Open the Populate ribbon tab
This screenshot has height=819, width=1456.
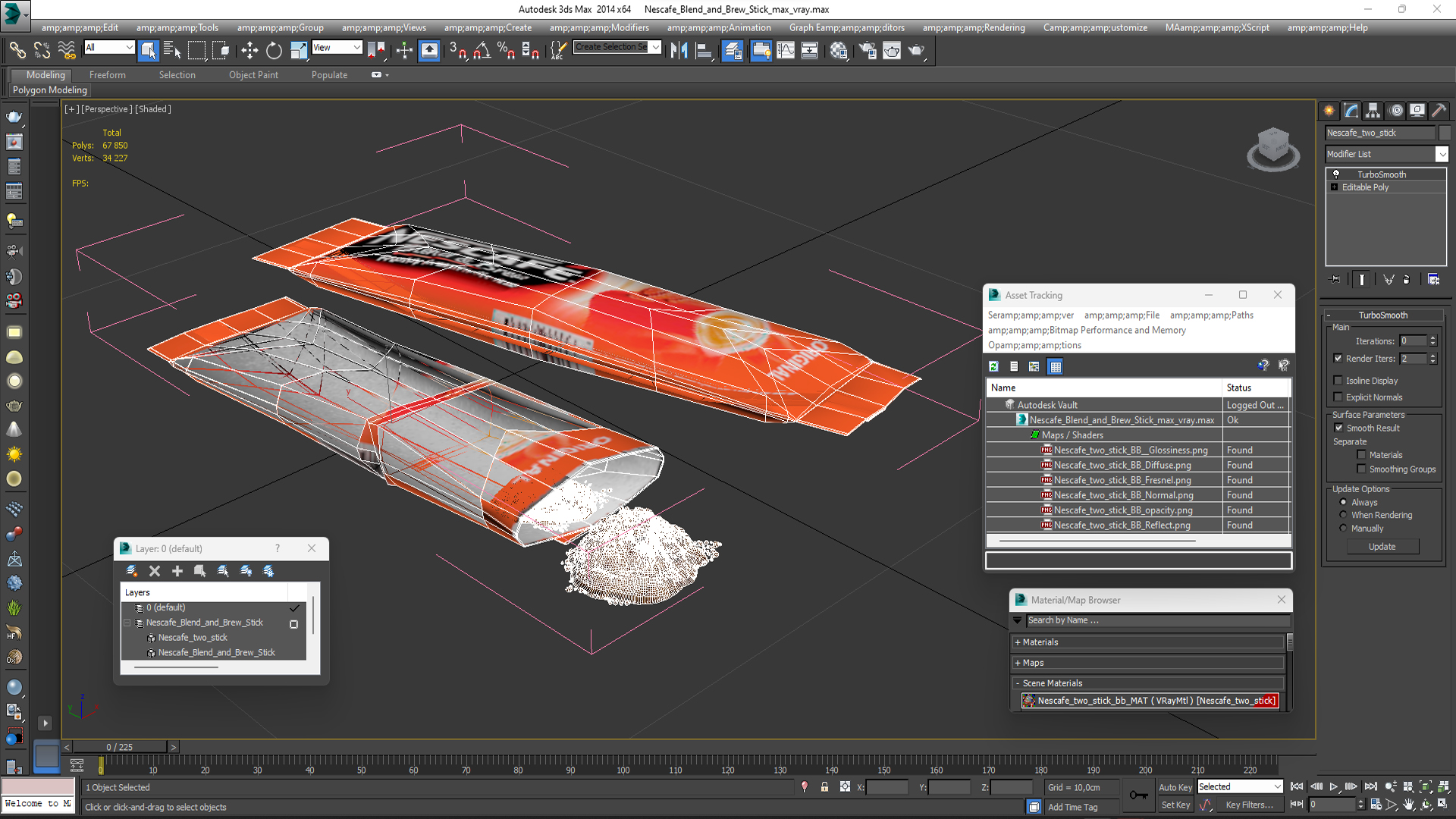(329, 75)
